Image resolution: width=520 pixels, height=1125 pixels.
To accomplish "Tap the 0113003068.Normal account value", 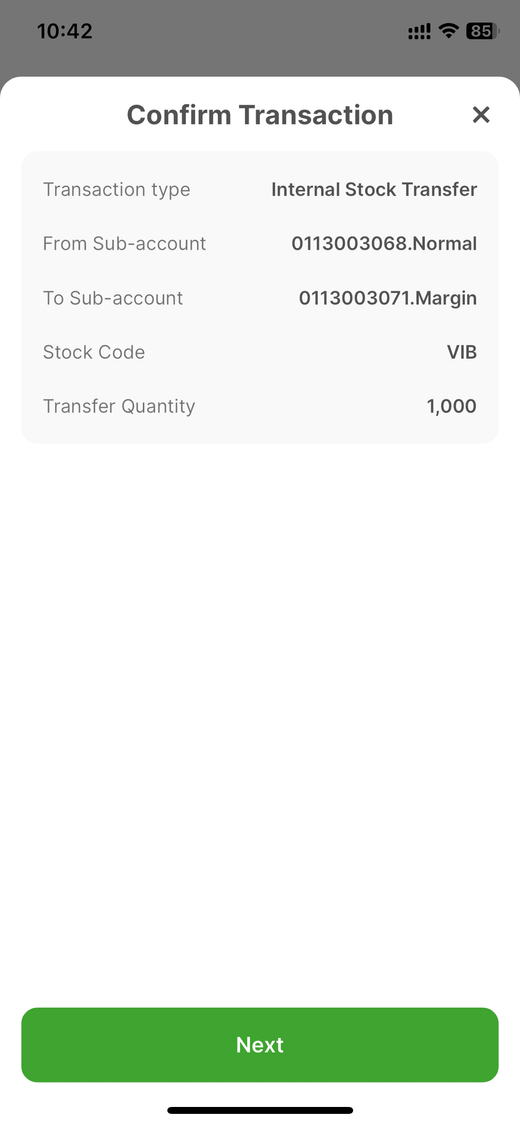I will tap(384, 244).
